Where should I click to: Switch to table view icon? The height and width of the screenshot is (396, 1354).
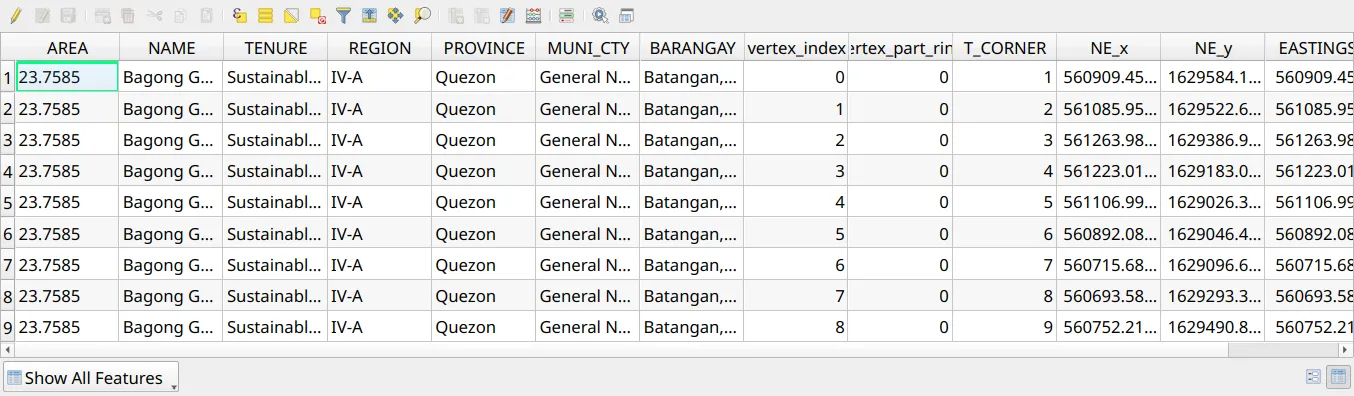click(x=1337, y=377)
